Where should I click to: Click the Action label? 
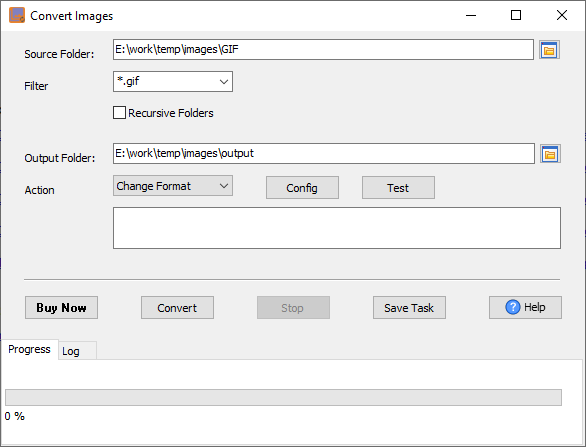coord(40,190)
